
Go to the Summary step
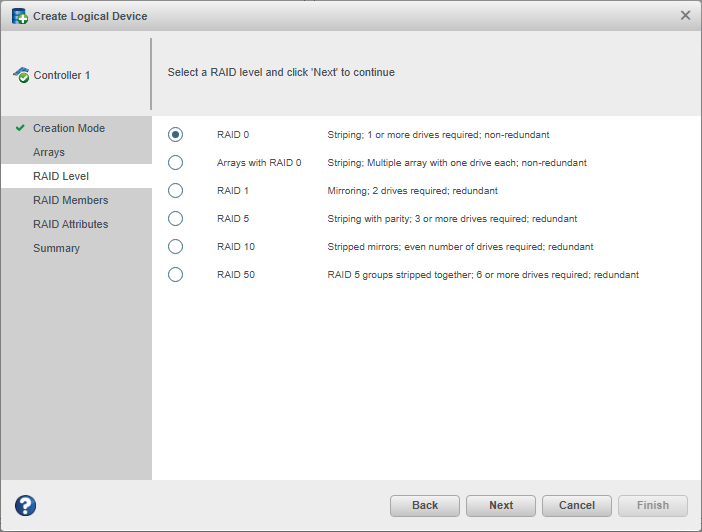tap(56, 248)
